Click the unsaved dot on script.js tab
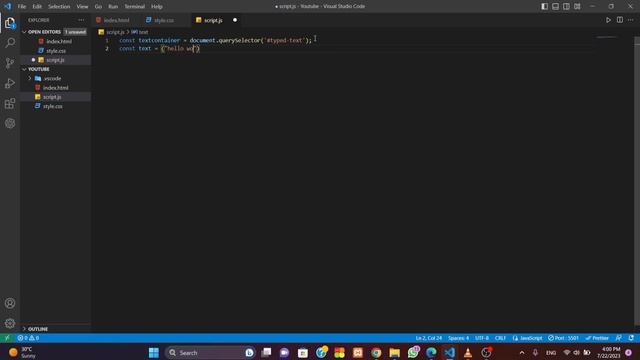 coord(235,20)
